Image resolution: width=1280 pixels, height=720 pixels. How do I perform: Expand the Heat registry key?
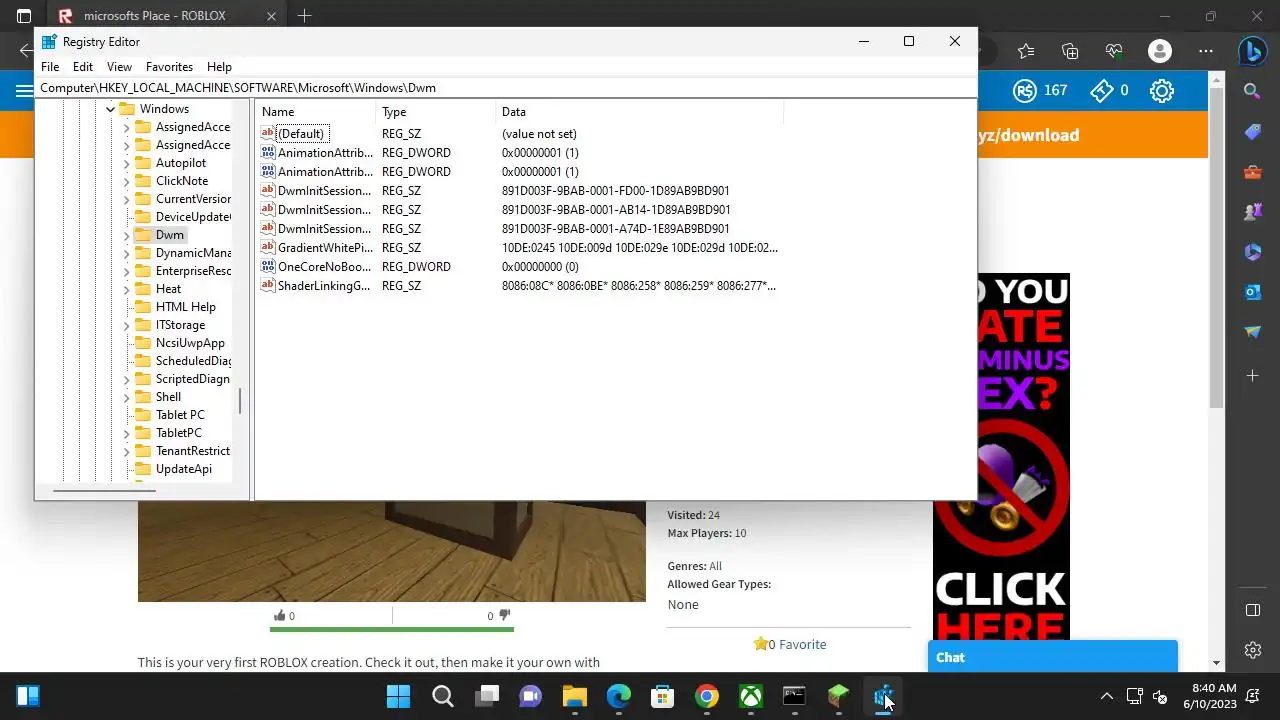click(127, 289)
